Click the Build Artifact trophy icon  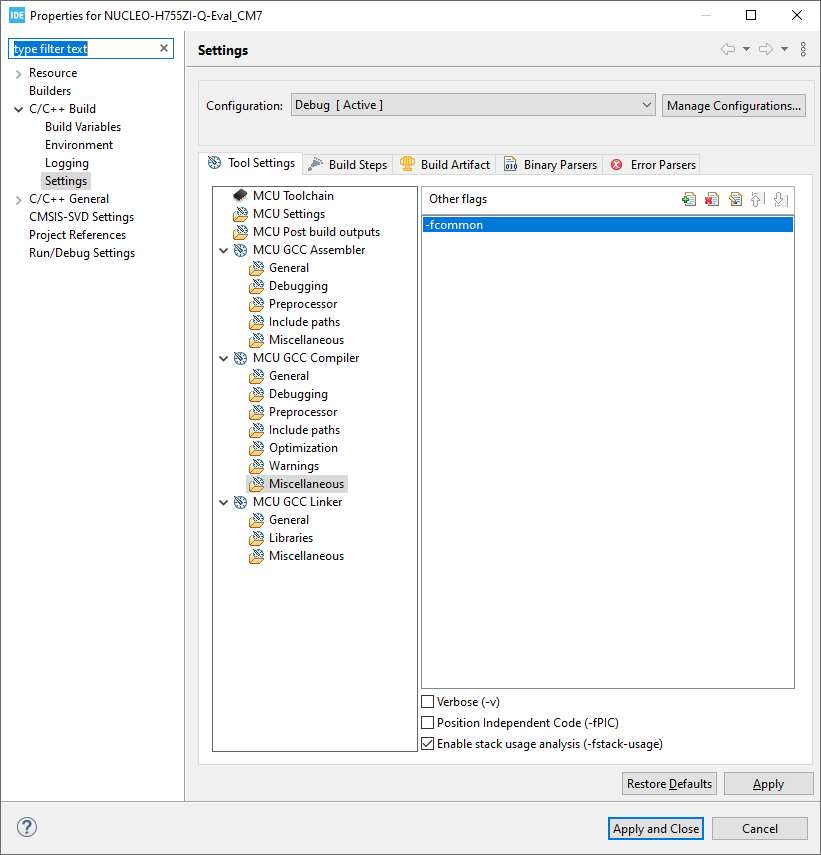pos(407,164)
